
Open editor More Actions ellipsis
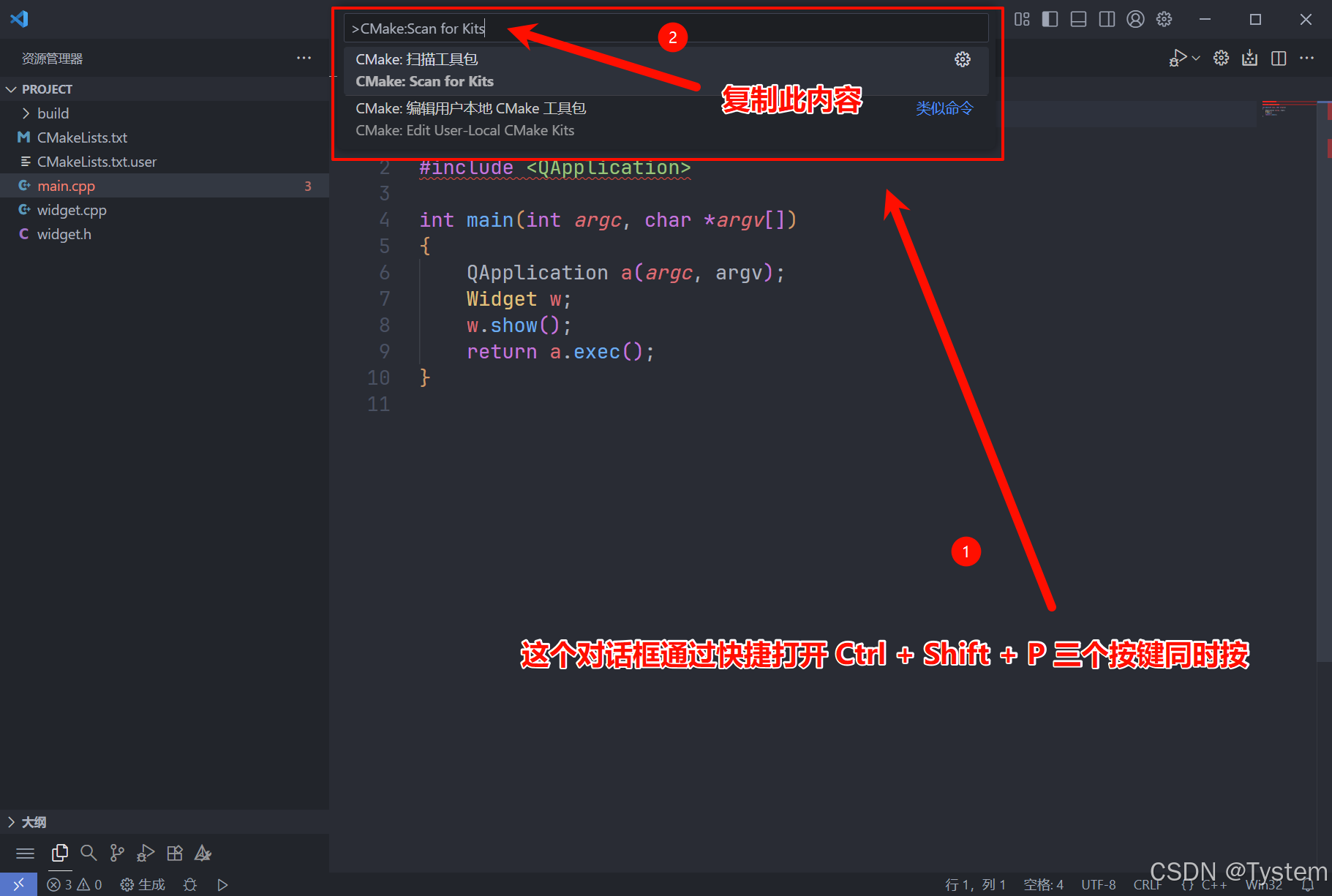pos(1307,58)
